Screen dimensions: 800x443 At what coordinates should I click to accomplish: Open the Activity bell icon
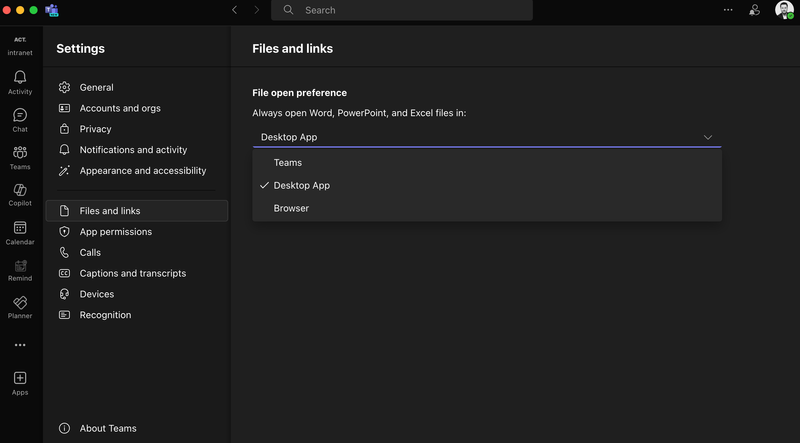click(x=20, y=78)
